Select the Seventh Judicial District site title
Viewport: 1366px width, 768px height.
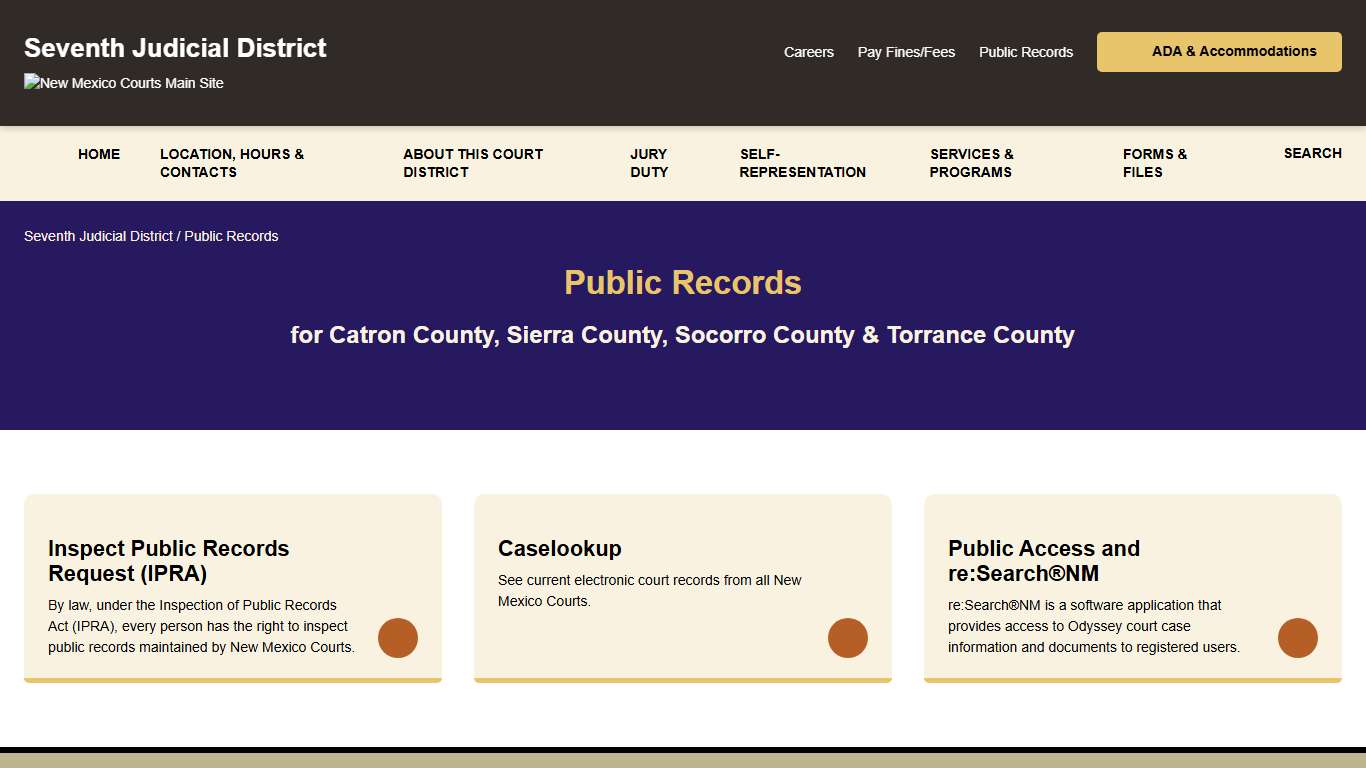tap(175, 47)
